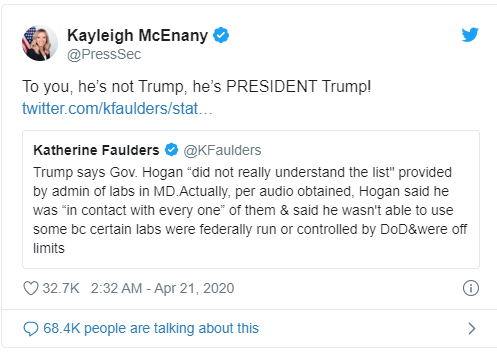
Task: Like the tweet using the heart icon
Action: pyautogui.click(x=31, y=288)
